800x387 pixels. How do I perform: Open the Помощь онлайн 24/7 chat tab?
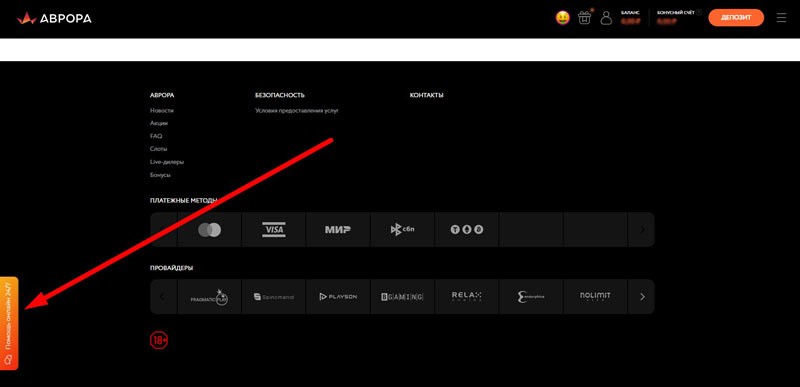point(9,323)
